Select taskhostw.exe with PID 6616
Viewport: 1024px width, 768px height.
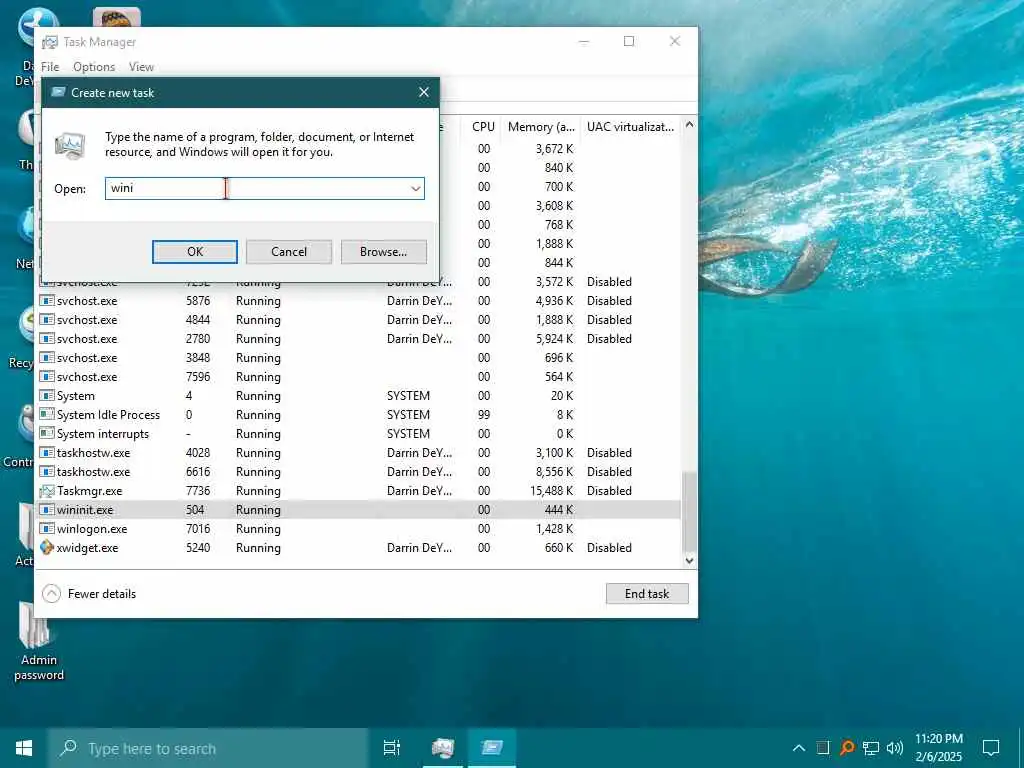359,472
